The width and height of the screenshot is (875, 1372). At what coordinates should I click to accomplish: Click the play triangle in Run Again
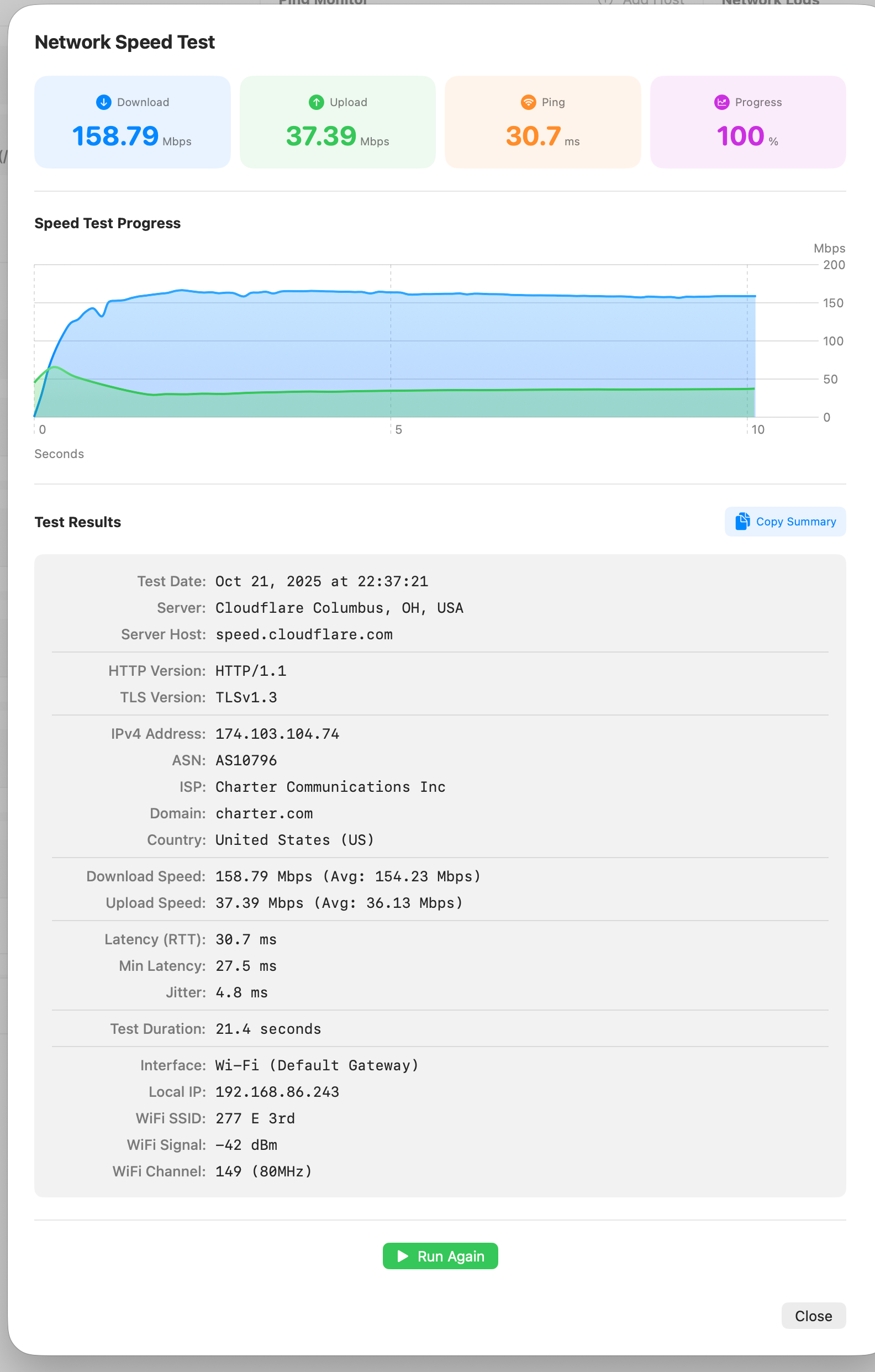click(403, 1257)
